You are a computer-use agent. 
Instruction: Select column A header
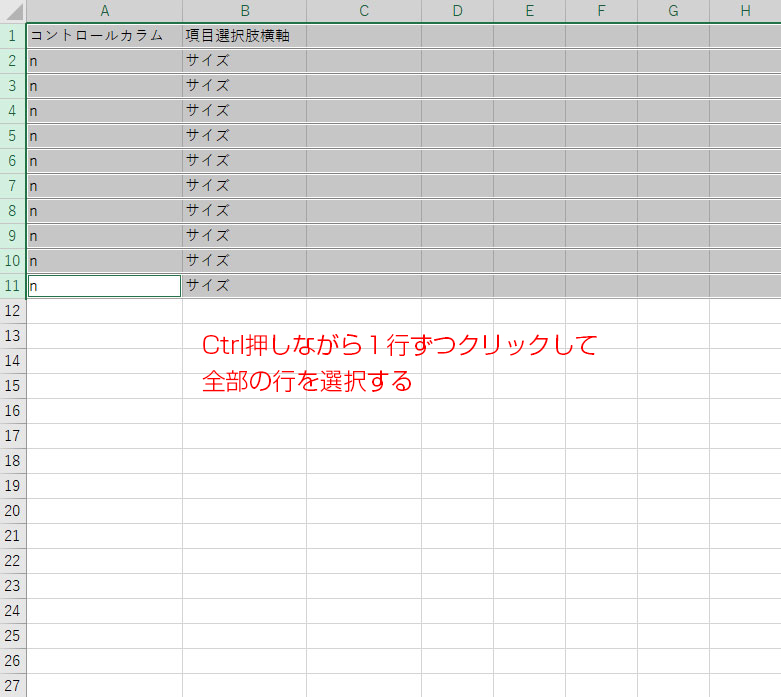click(x=104, y=11)
